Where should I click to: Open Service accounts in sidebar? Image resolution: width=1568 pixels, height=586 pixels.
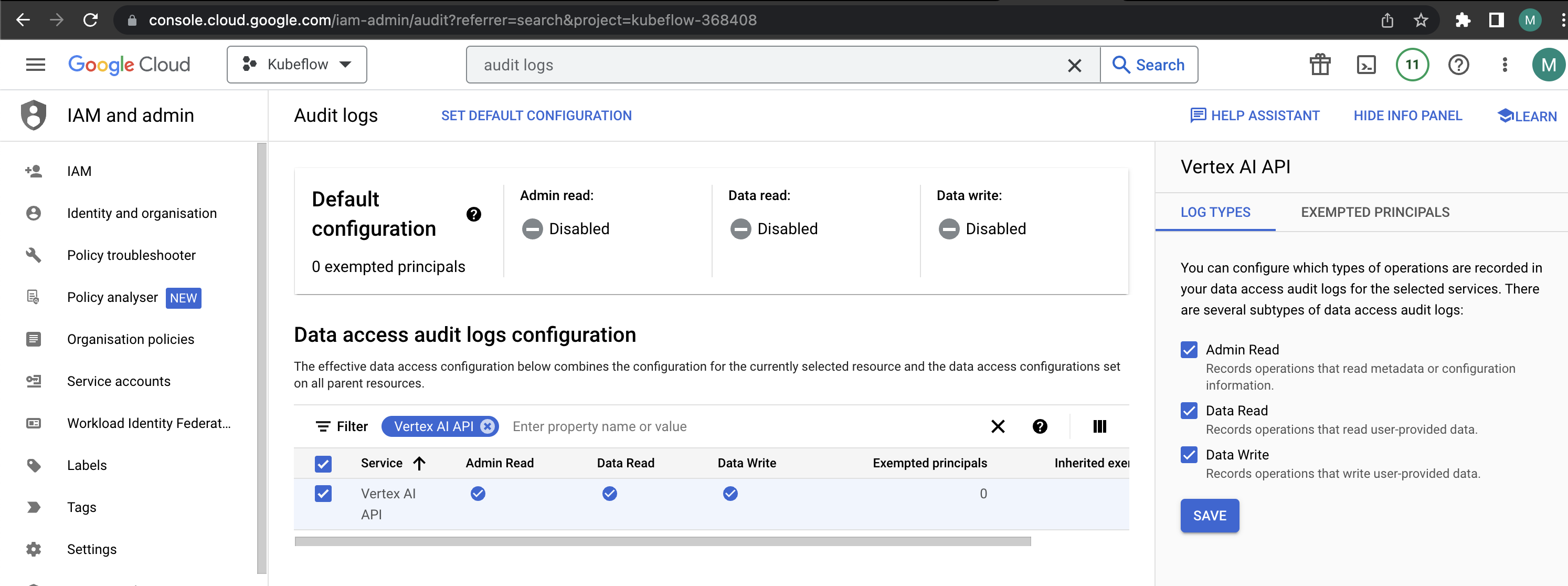pyautogui.click(x=119, y=381)
